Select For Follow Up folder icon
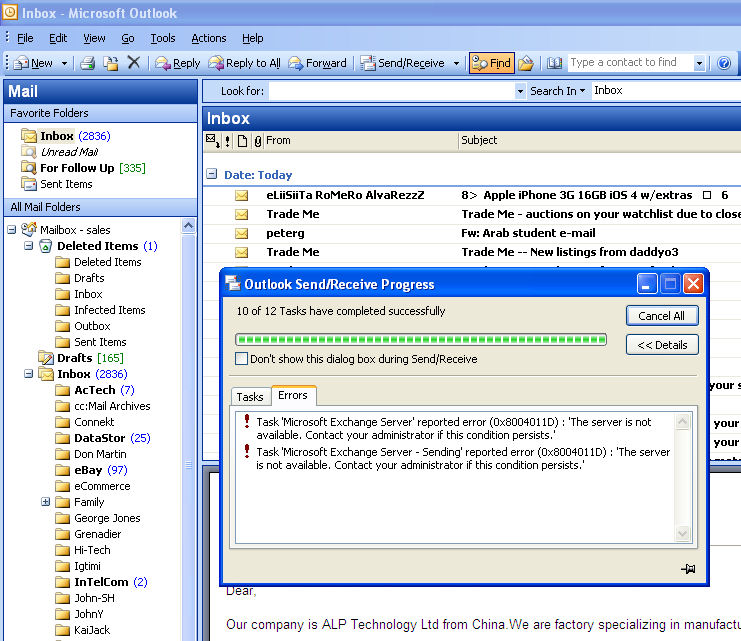Screen dimensions: 741x641 [x=29, y=168]
